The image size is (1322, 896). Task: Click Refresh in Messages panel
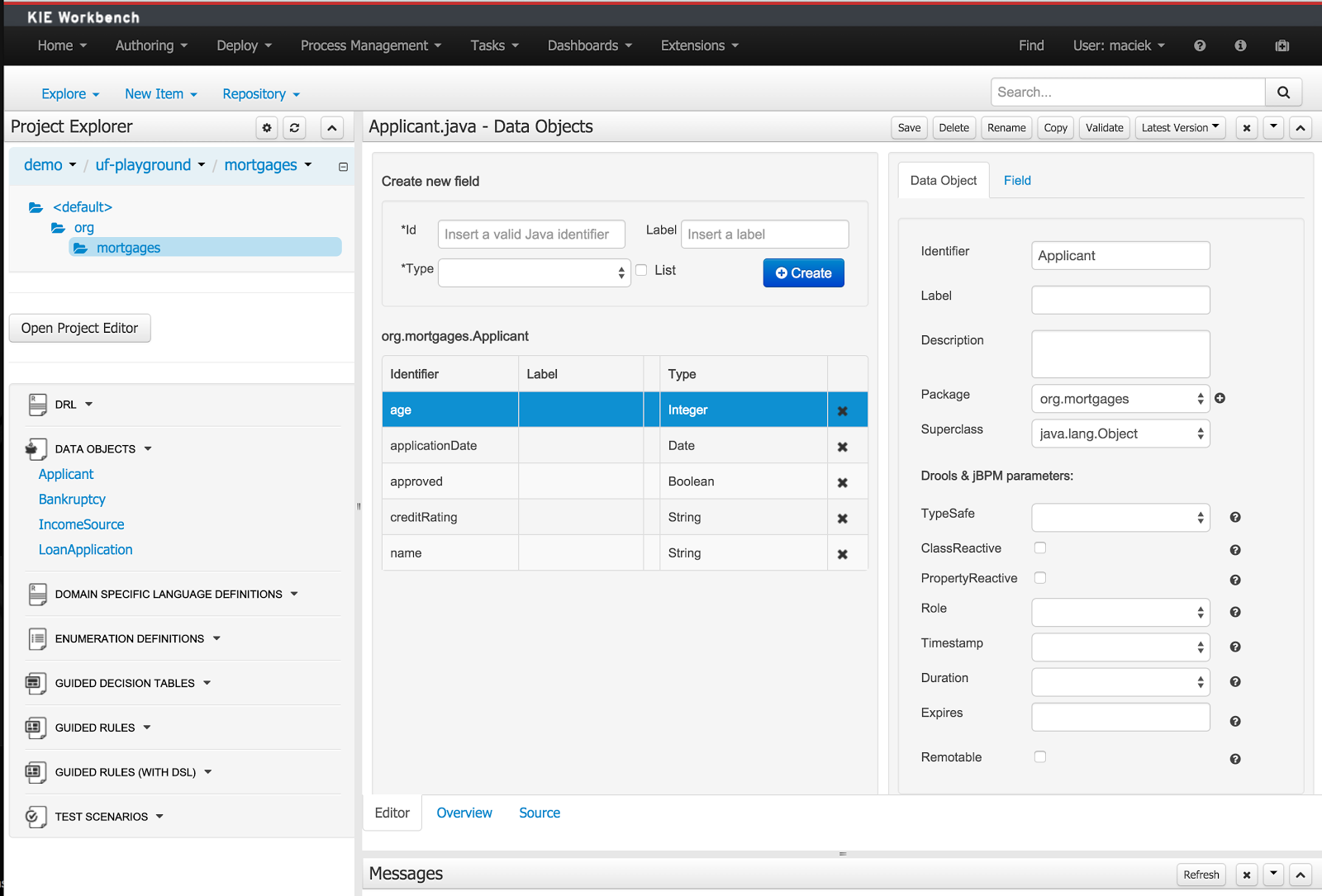(x=1201, y=875)
